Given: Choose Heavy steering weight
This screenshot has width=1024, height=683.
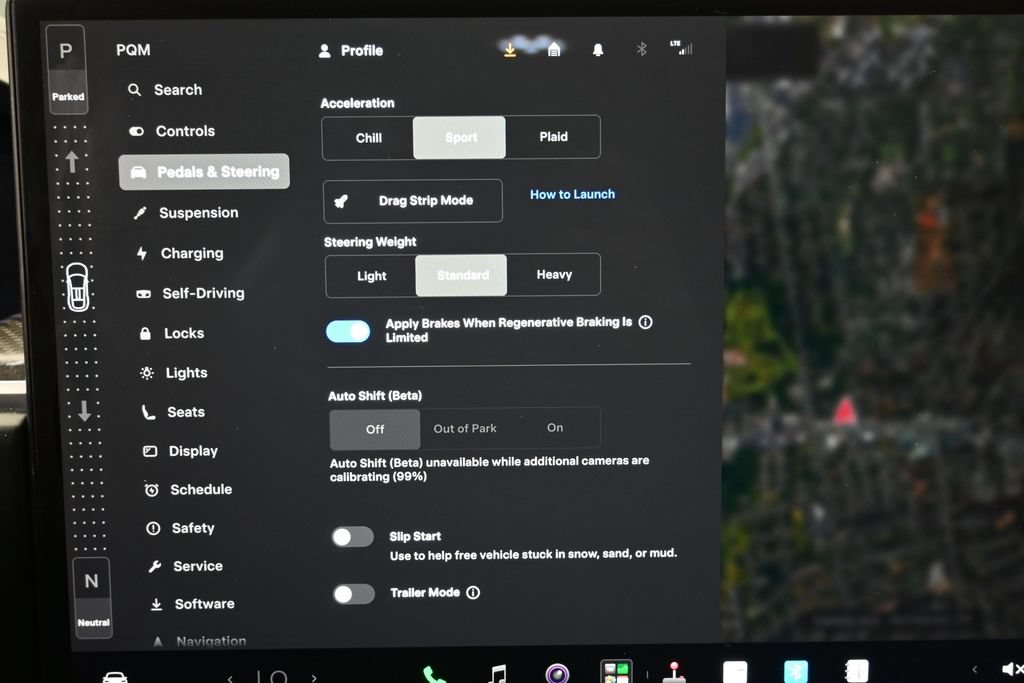Looking at the screenshot, I should tap(554, 275).
